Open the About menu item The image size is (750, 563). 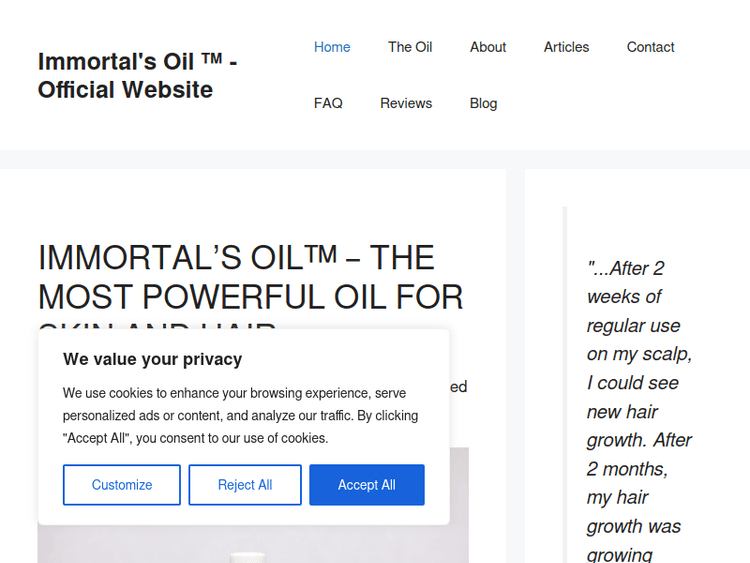click(487, 47)
